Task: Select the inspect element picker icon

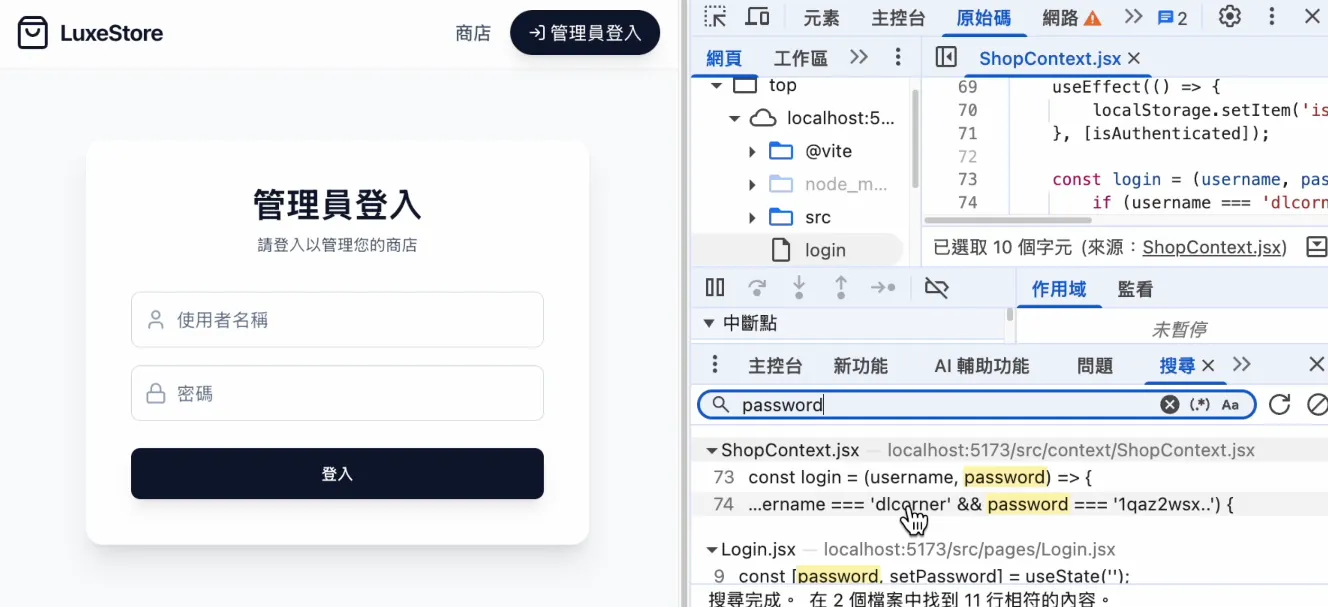Action: click(714, 17)
